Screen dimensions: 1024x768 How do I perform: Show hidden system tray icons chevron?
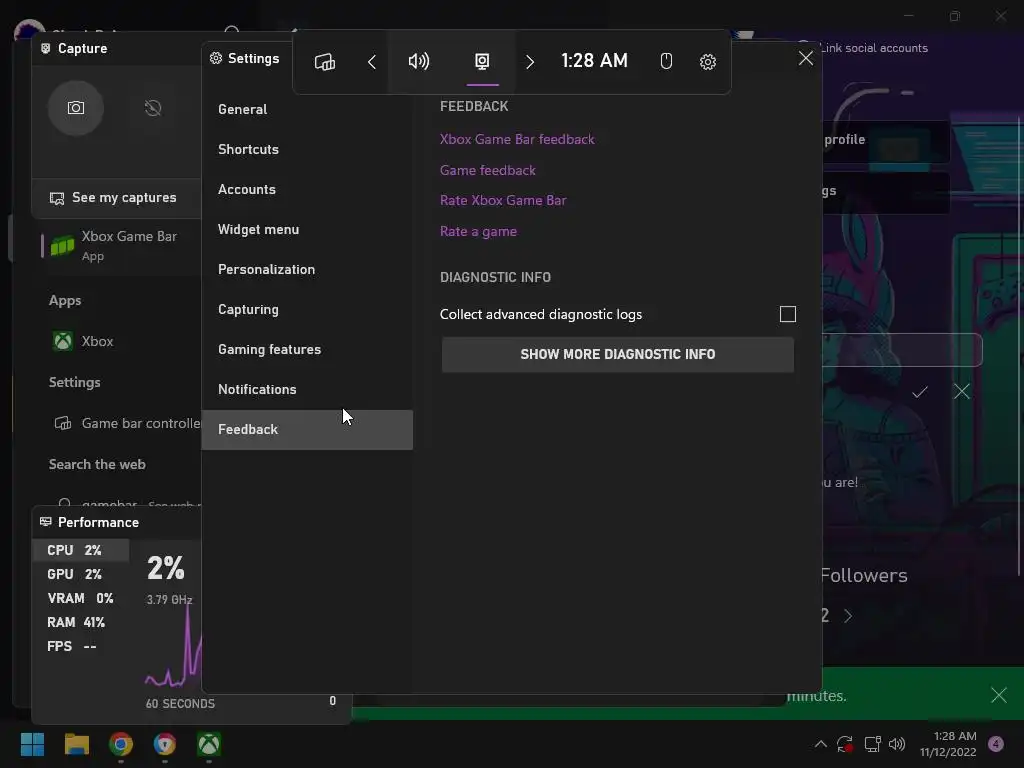(821, 744)
